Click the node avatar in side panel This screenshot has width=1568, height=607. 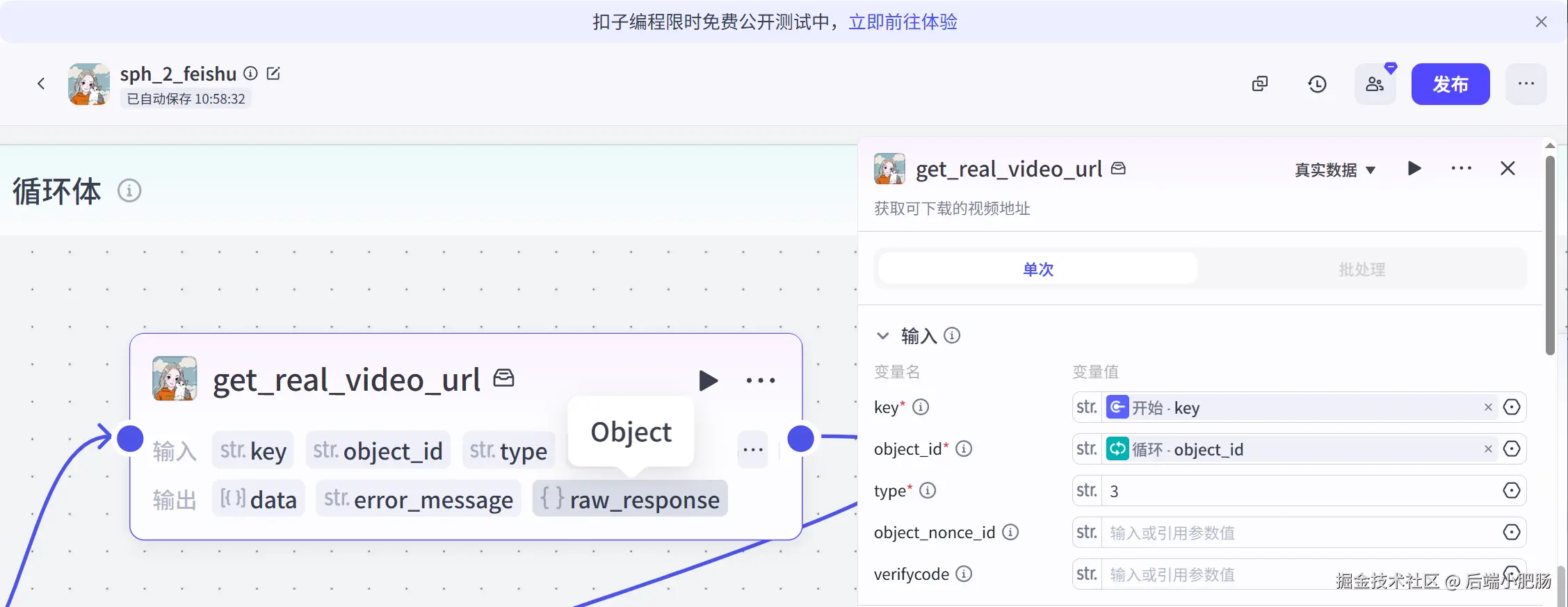click(x=889, y=169)
